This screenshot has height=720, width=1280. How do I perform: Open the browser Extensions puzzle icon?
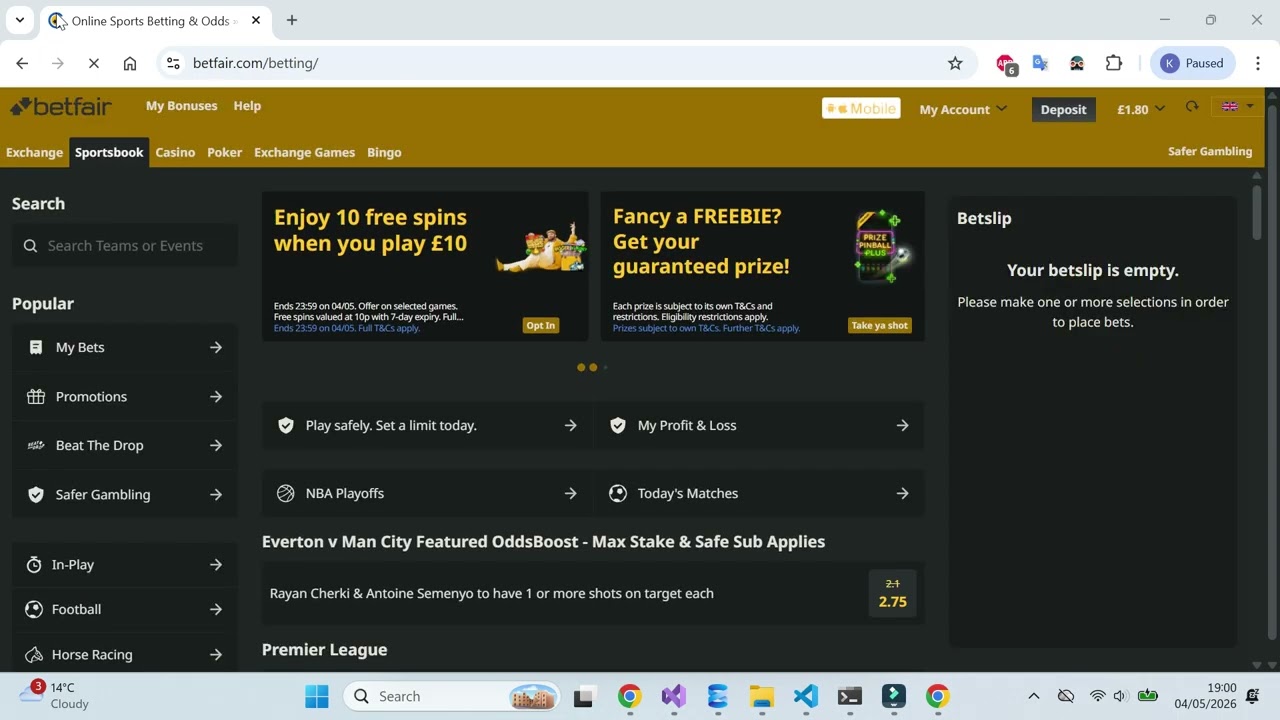pyautogui.click(x=1114, y=63)
